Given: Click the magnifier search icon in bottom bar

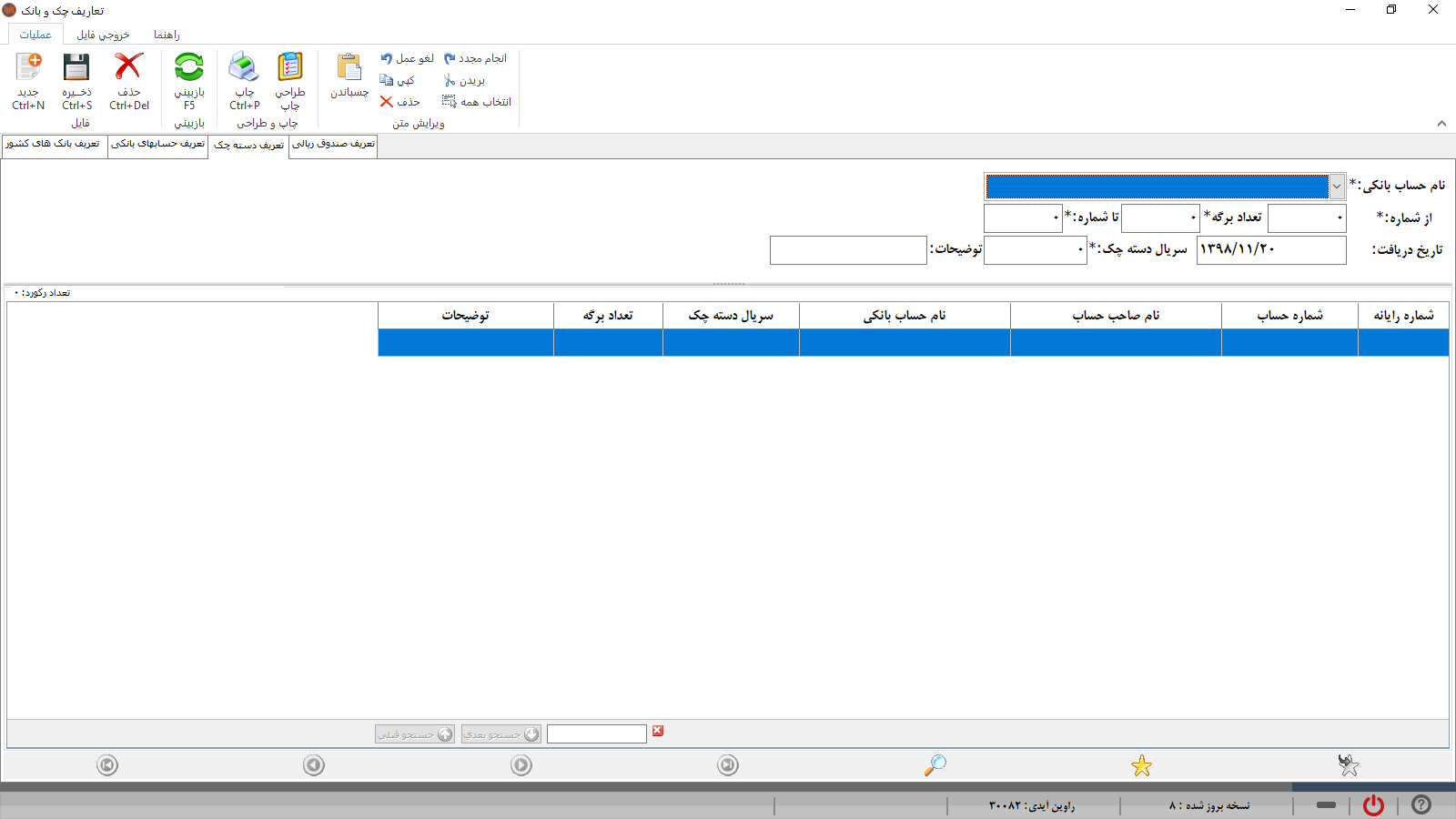Looking at the screenshot, I should [935, 765].
